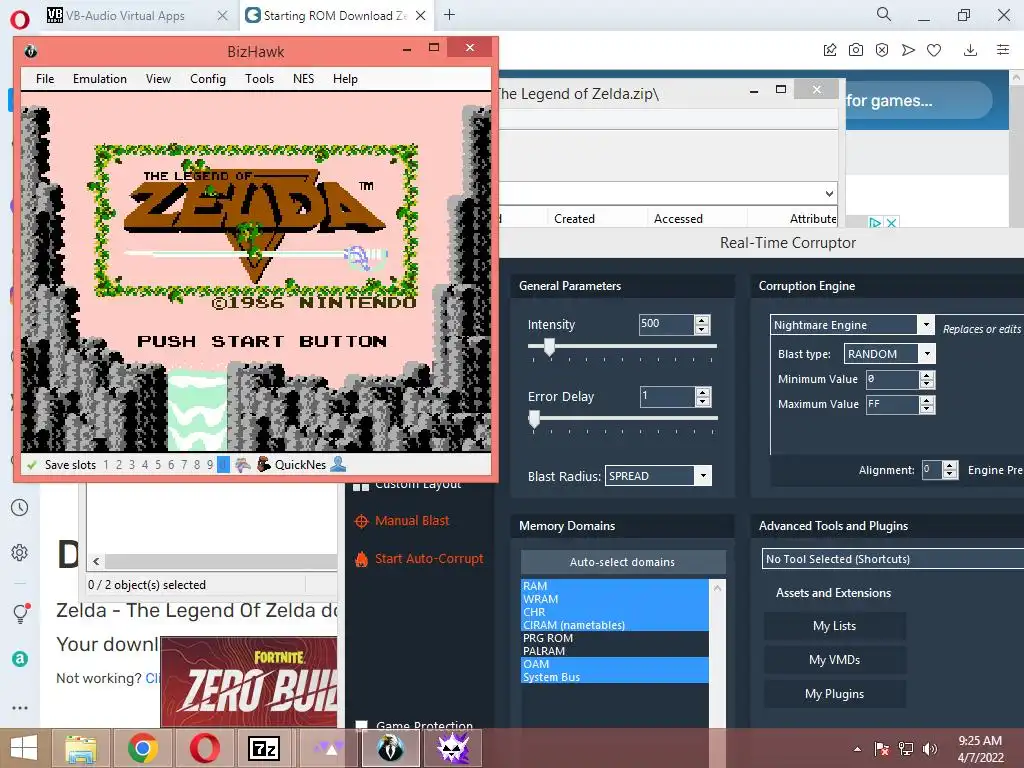Open the three-dots sidebar menu in Opera
This screenshot has height=768, width=1024.
tap(20, 708)
